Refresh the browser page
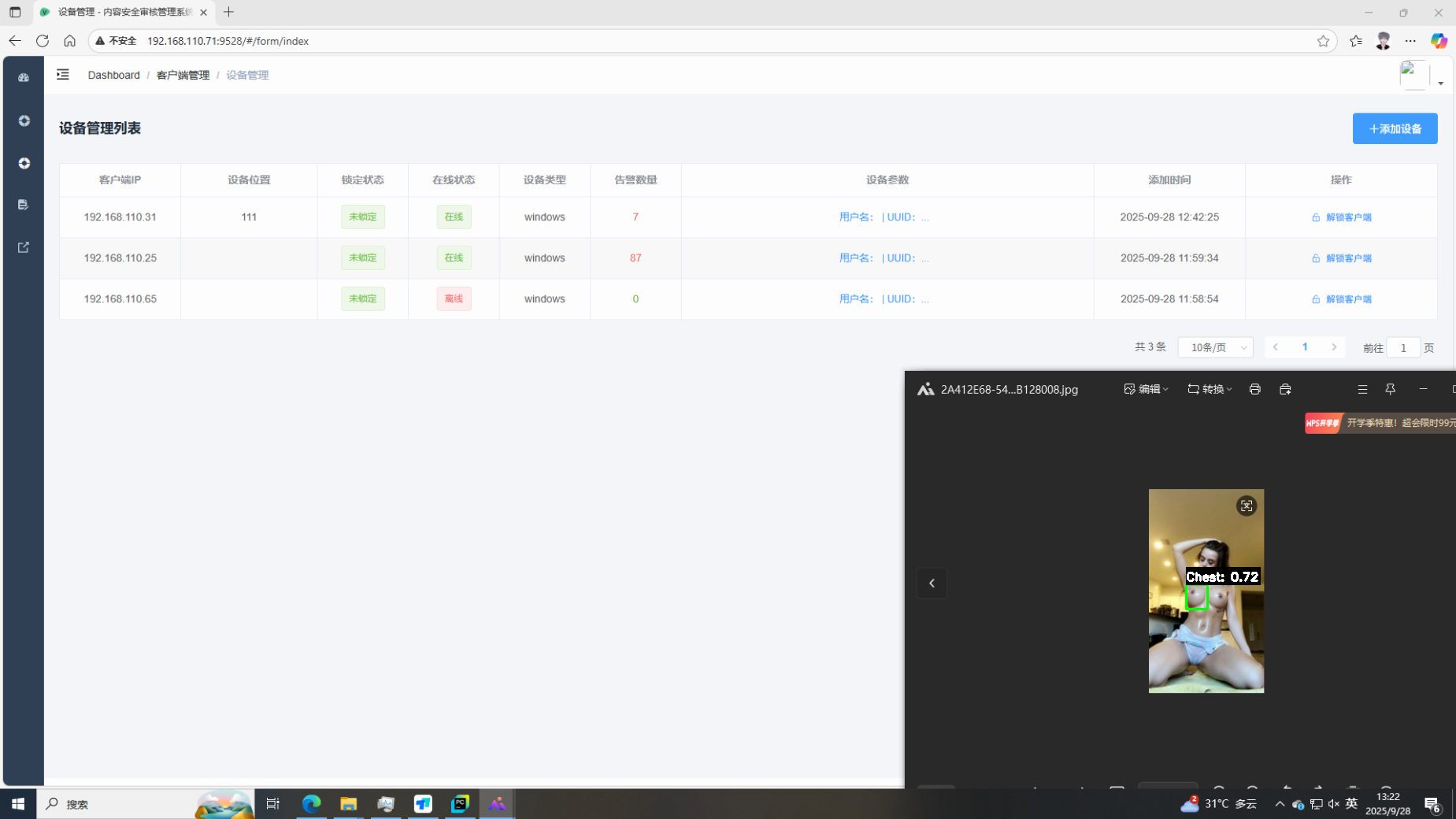The width and height of the screenshot is (1456, 819). [x=43, y=41]
